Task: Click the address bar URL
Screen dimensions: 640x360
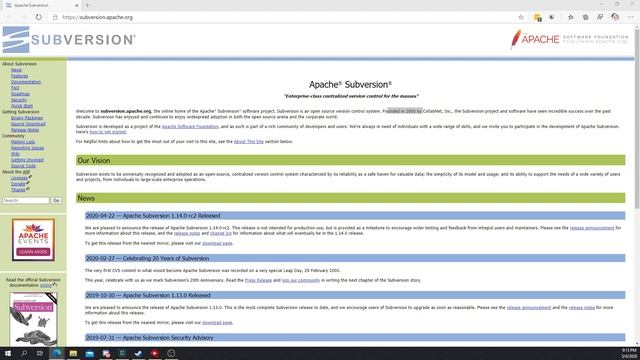Action: [98, 17]
